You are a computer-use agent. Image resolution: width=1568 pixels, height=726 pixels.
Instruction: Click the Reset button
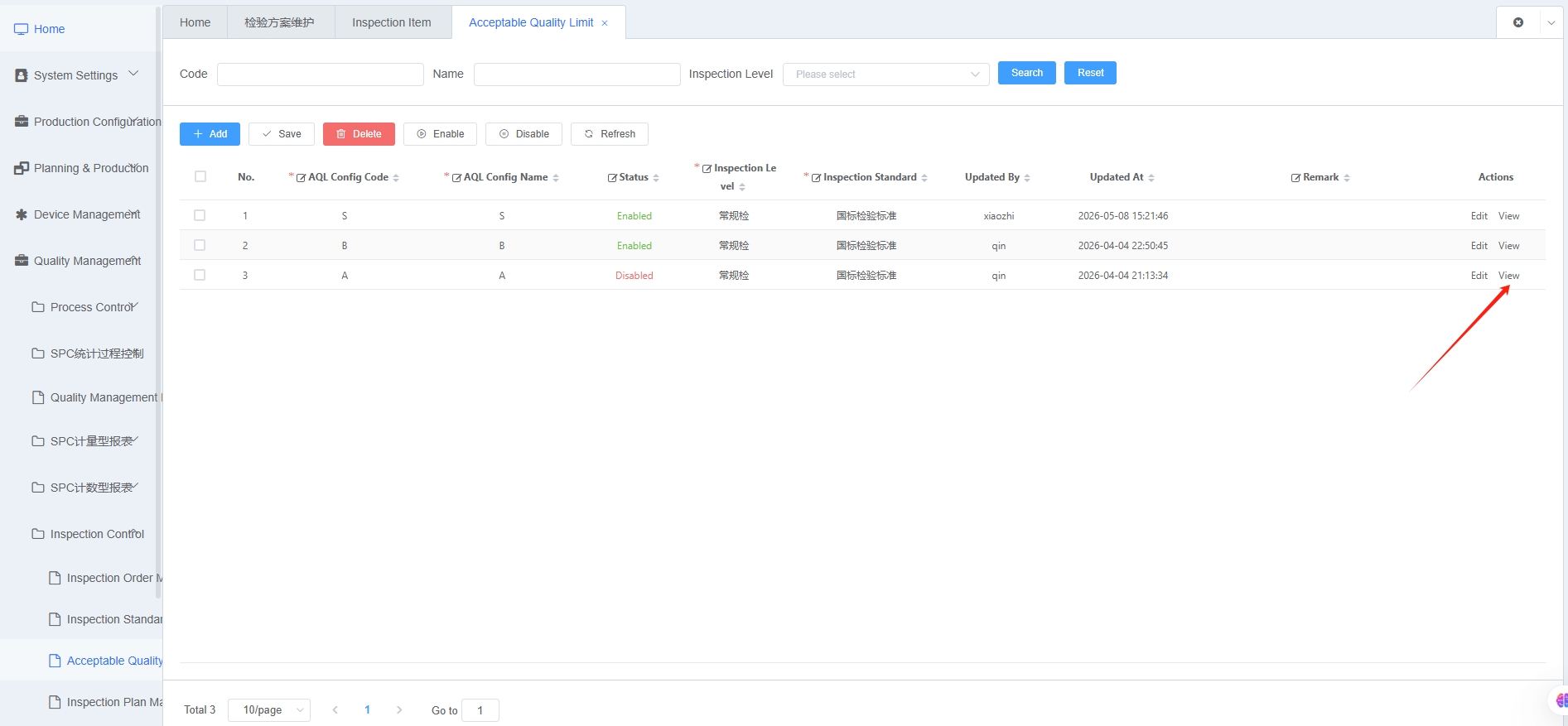(1090, 73)
